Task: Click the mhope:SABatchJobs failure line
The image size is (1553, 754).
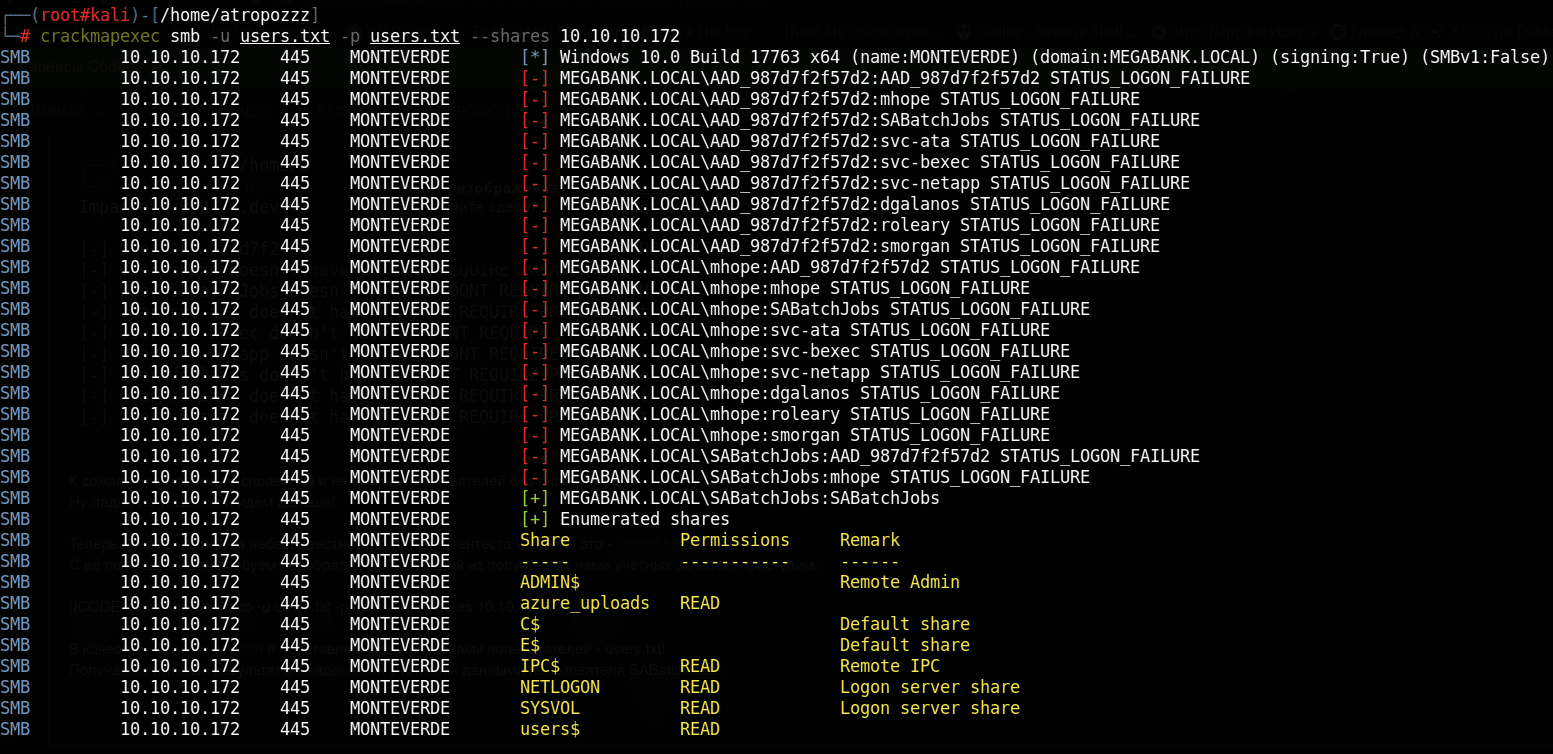Action: pyautogui.click(x=825, y=309)
